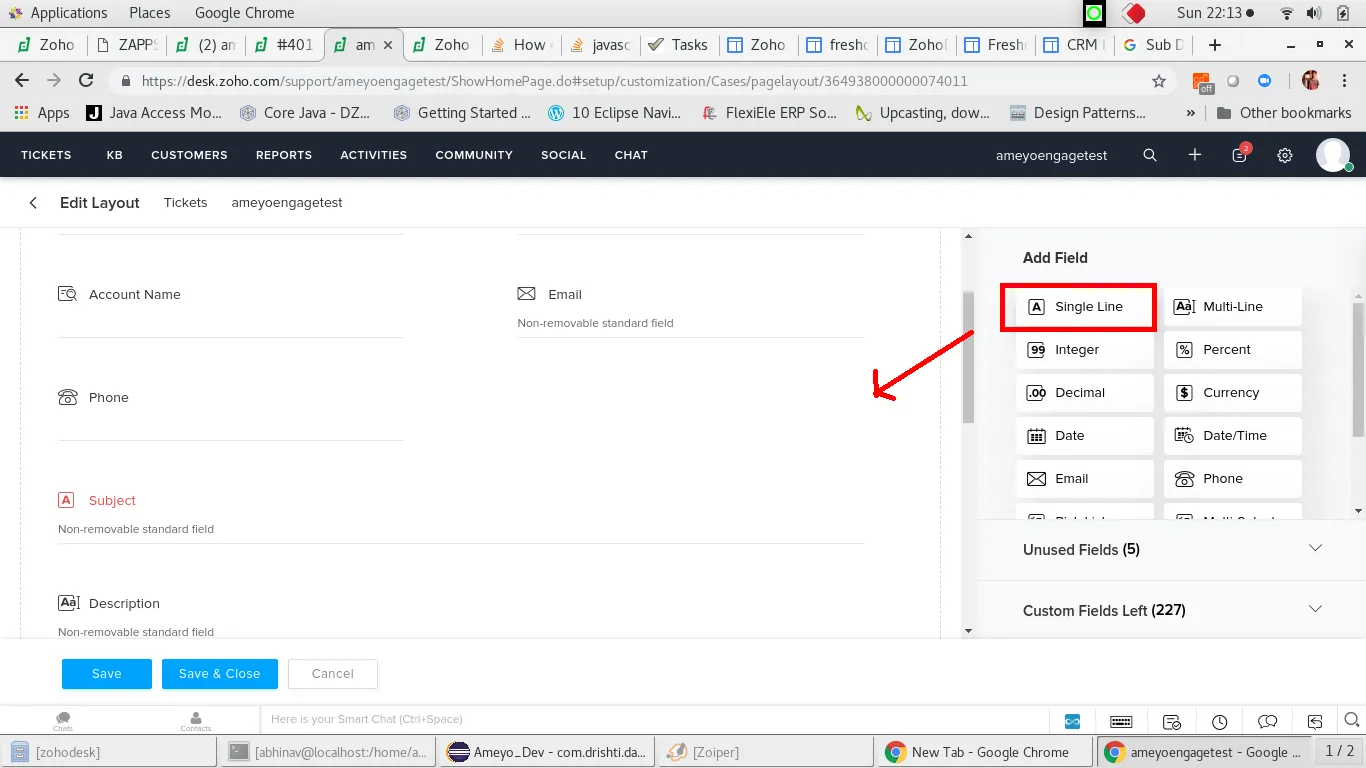
Task: Open the setup gear icon
Action: [x=1285, y=155]
